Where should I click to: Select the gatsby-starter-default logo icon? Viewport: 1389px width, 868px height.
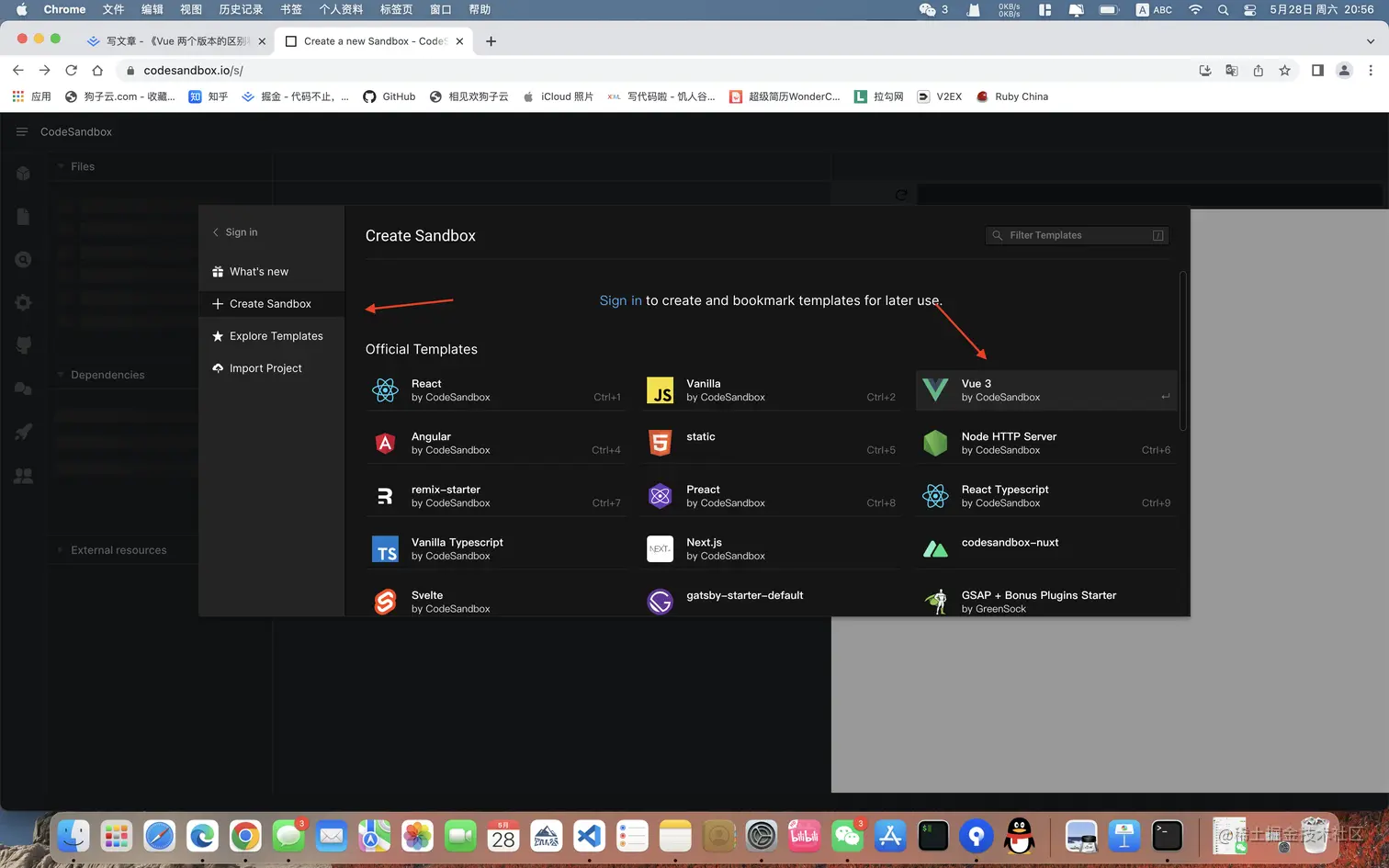[660, 602]
